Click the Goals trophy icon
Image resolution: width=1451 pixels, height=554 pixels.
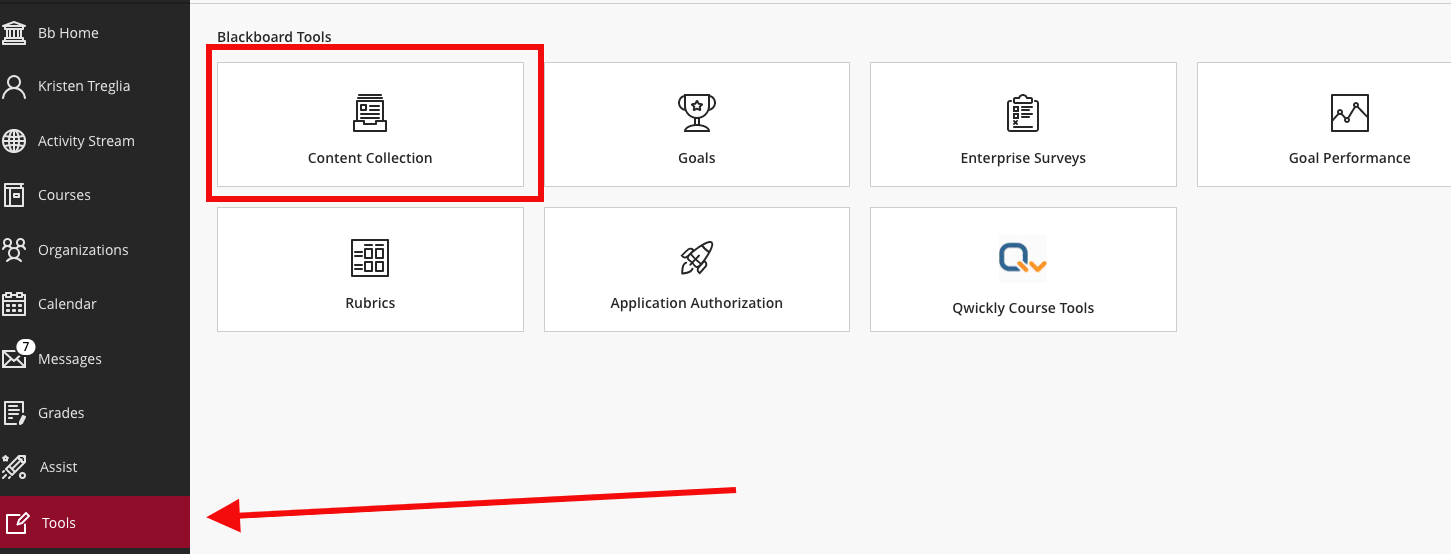point(697,112)
